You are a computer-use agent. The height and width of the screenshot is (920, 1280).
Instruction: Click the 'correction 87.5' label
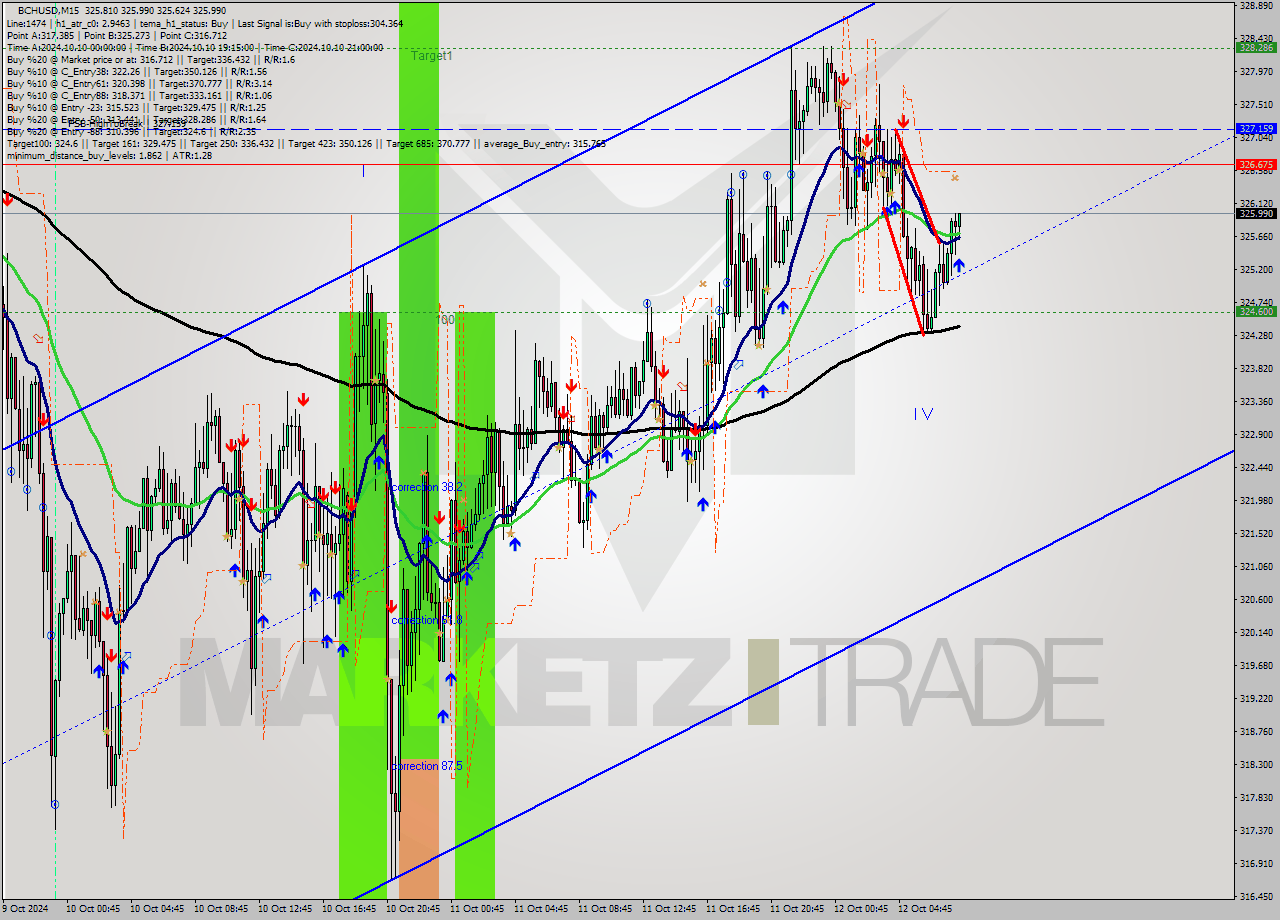click(427, 766)
